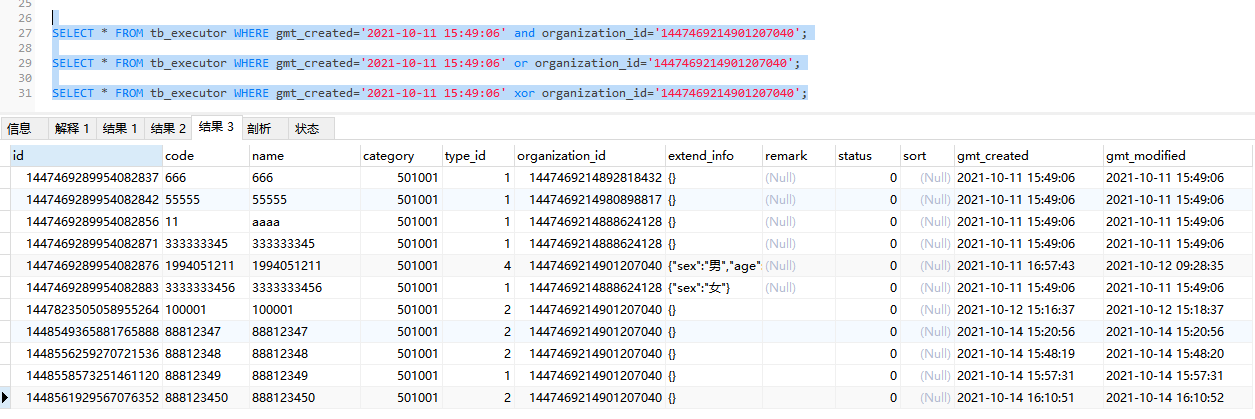Select code cell 55555
This screenshot has width=1255, height=419.
[205, 199]
